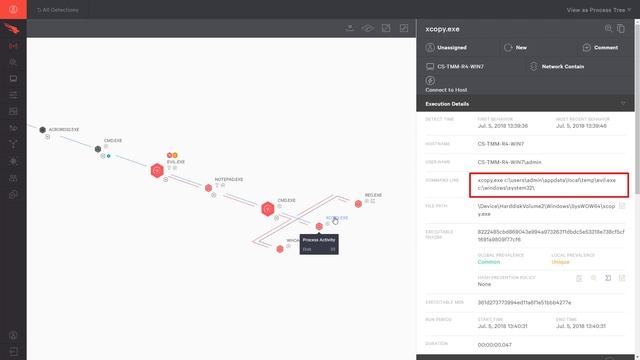Click the CS-TMM-R4-WIN7 host button
This screenshot has width=640, height=360.
[x=455, y=66]
